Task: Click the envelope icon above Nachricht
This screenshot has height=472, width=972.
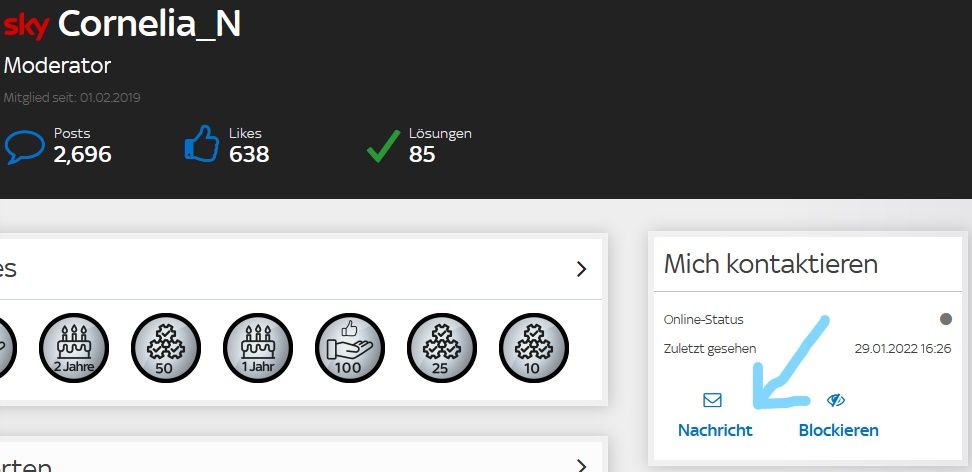Action: coord(713,400)
